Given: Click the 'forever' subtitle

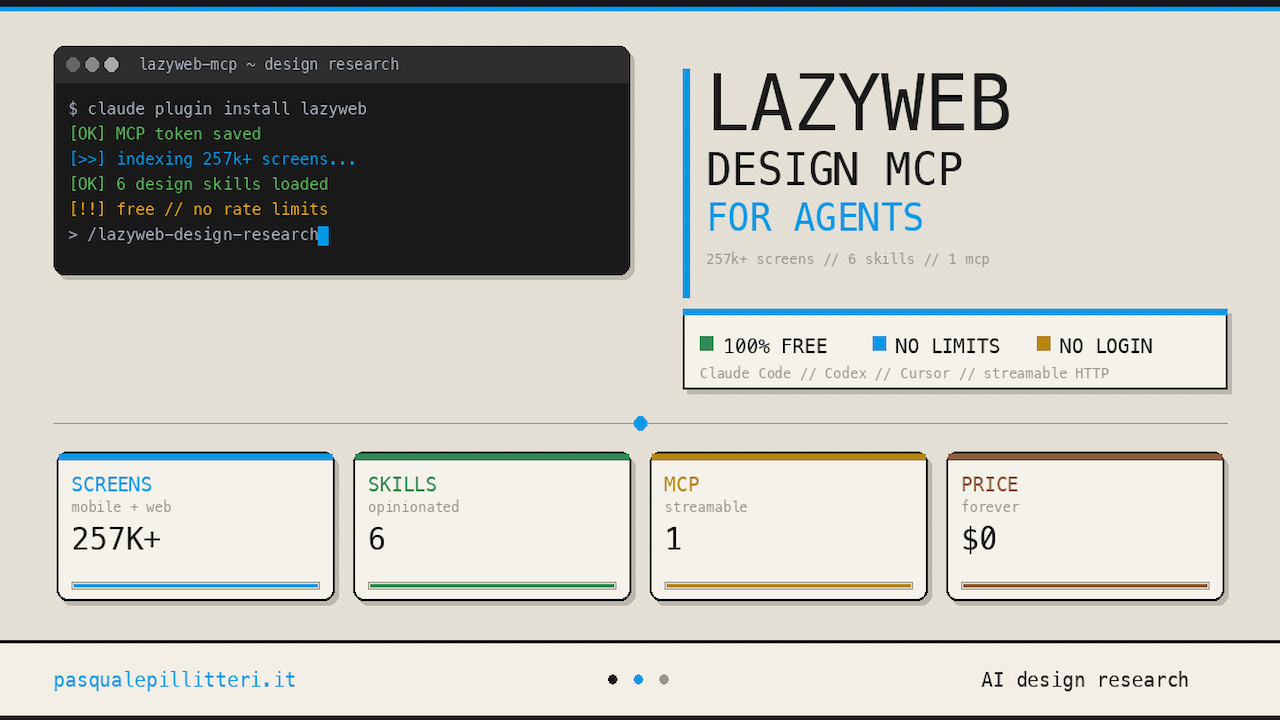Looking at the screenshot, I should 990,507.
